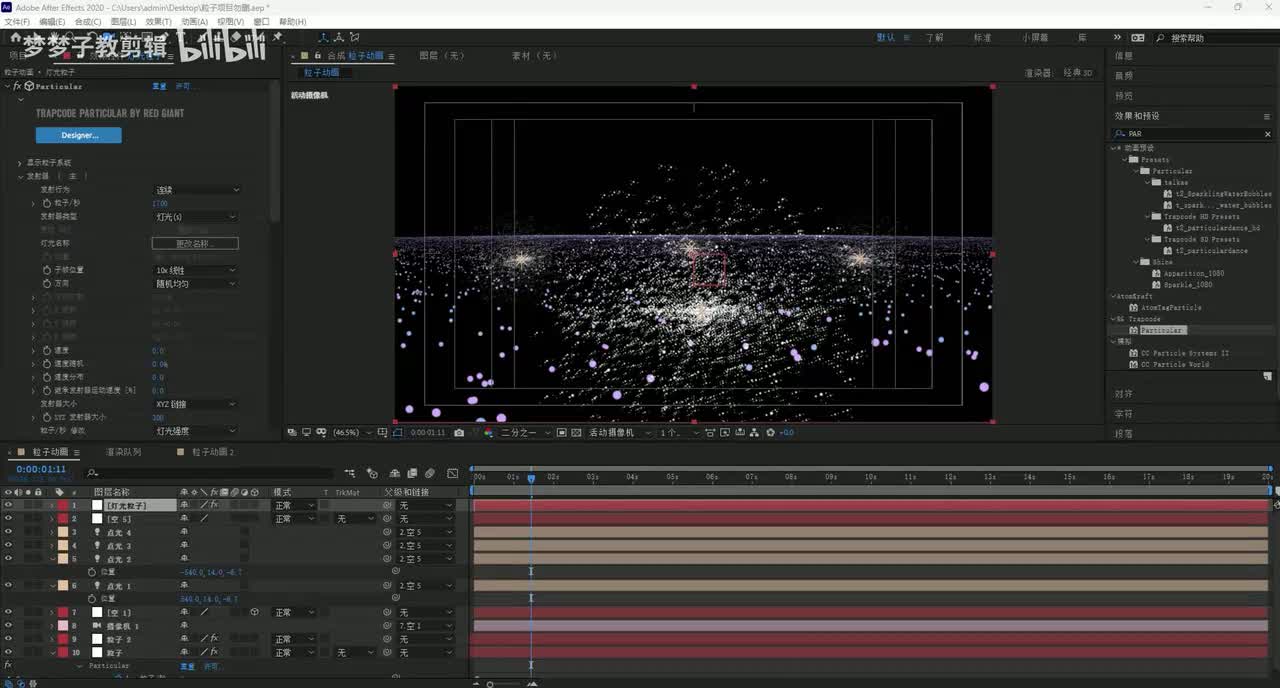The width and height of the screenshot is (1280, 688).
Task: Toggle visibility of 粒子 2 layer
Action: (8, 639)
